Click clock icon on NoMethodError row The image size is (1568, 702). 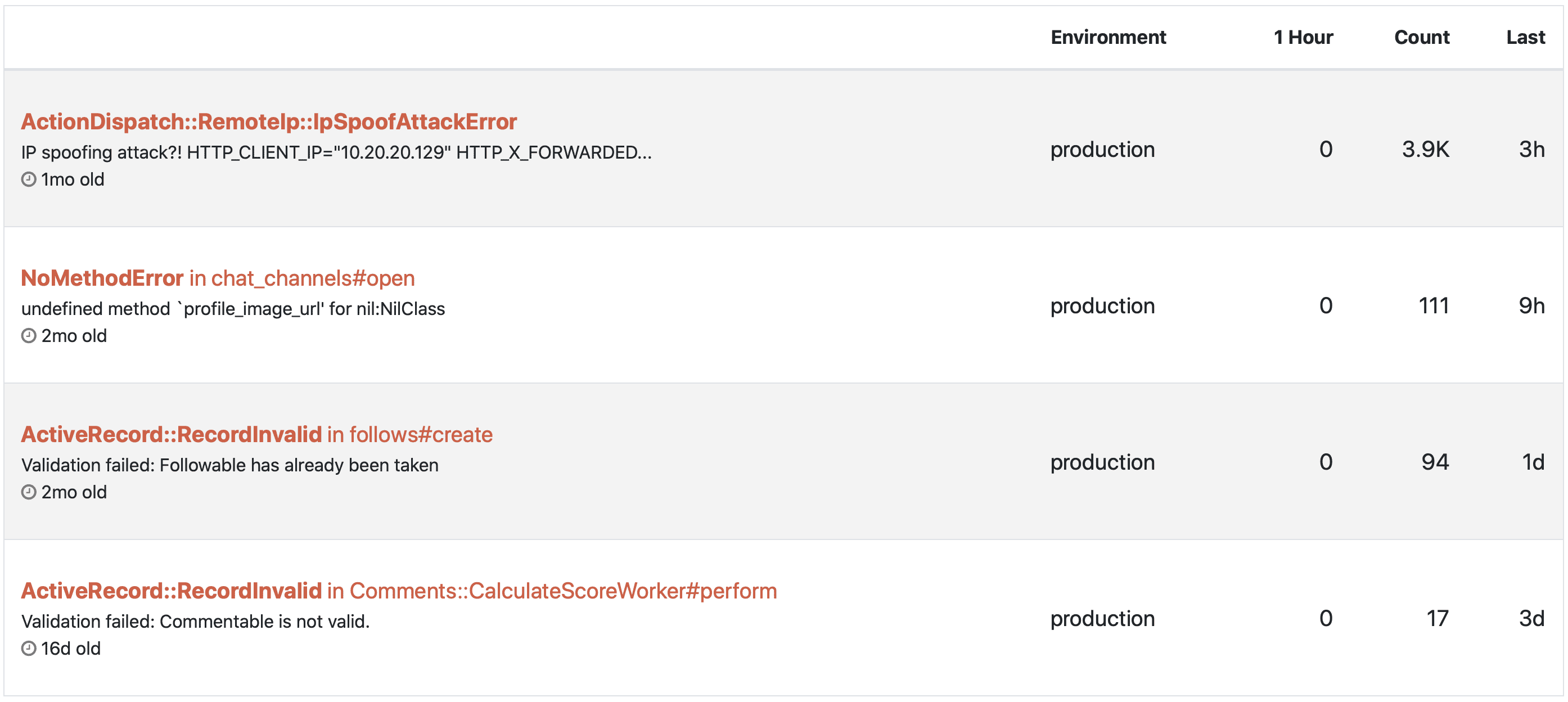tap(29, 335)
